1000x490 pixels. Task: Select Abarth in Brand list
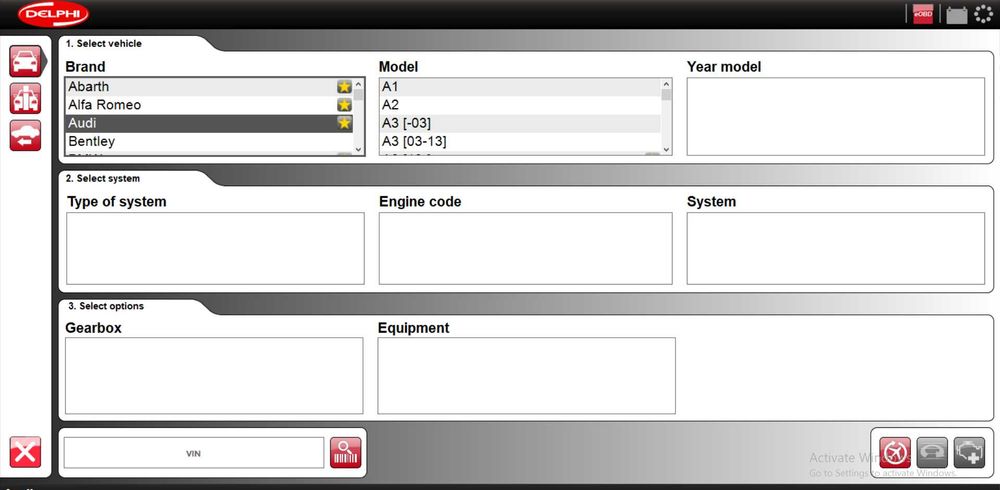point(209,87)
